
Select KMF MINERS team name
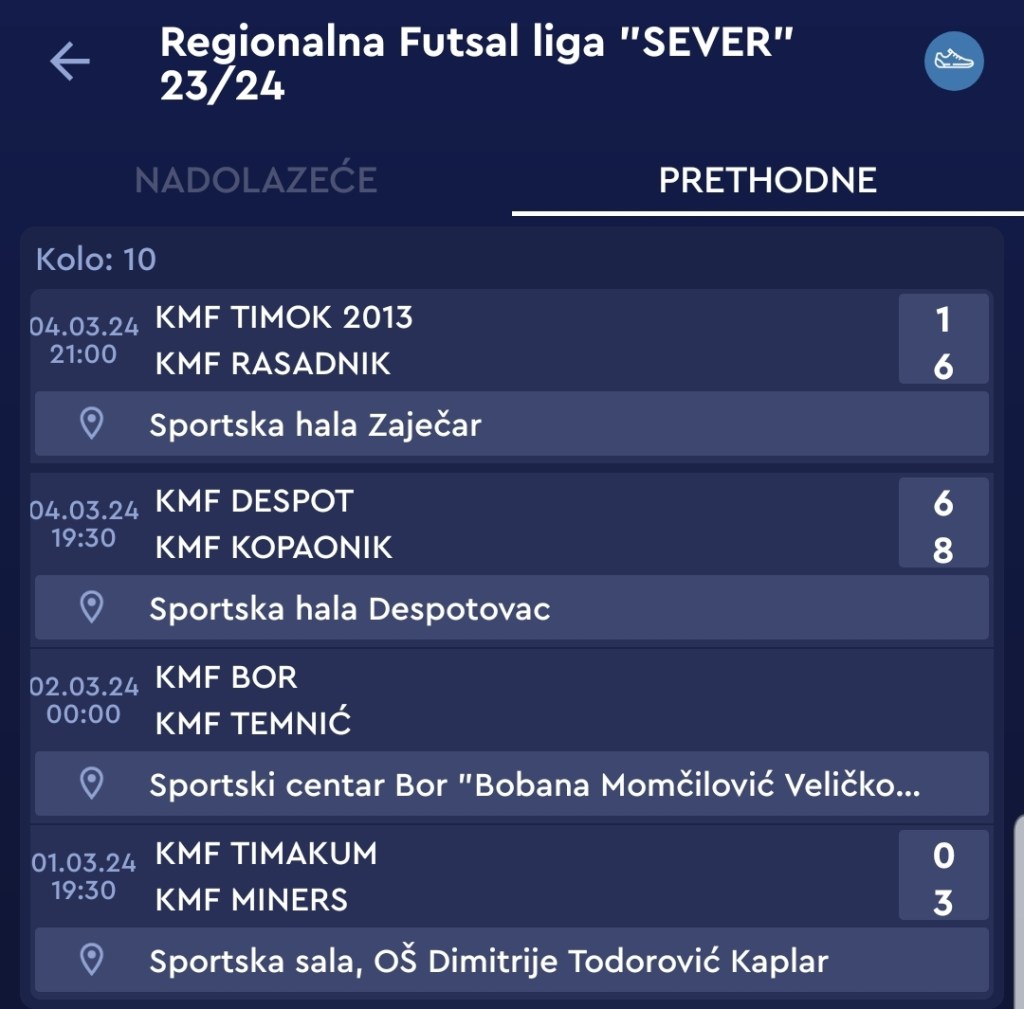click(x=251, y=899)
